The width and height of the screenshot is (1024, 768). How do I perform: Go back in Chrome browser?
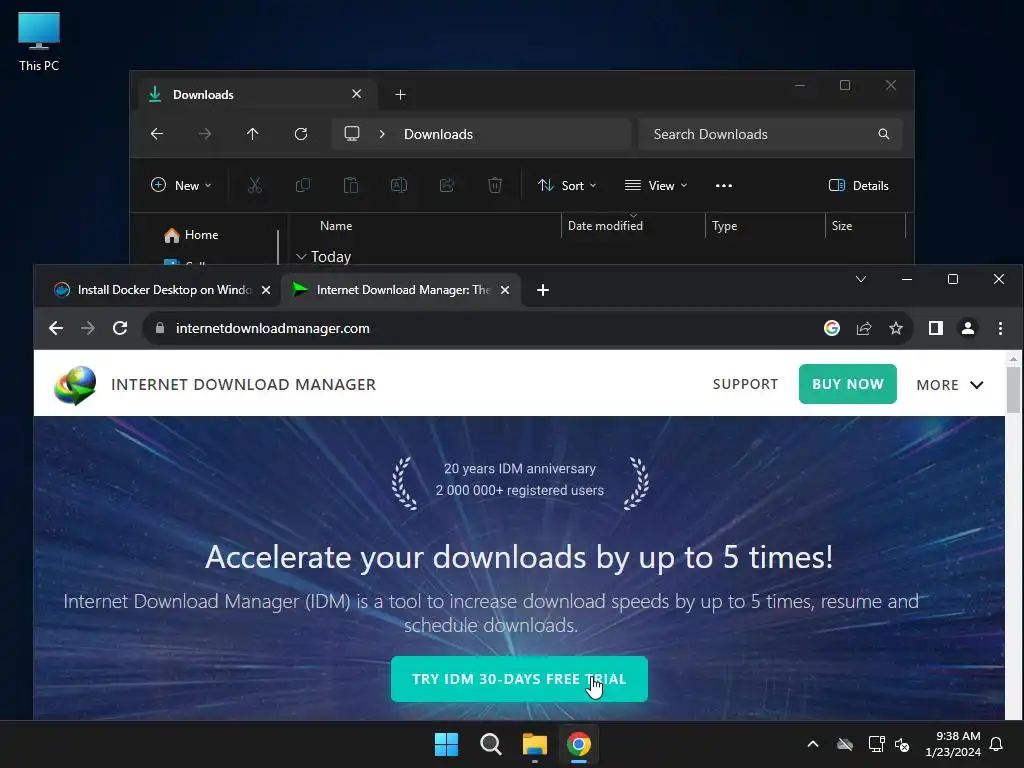coord(56,328)
